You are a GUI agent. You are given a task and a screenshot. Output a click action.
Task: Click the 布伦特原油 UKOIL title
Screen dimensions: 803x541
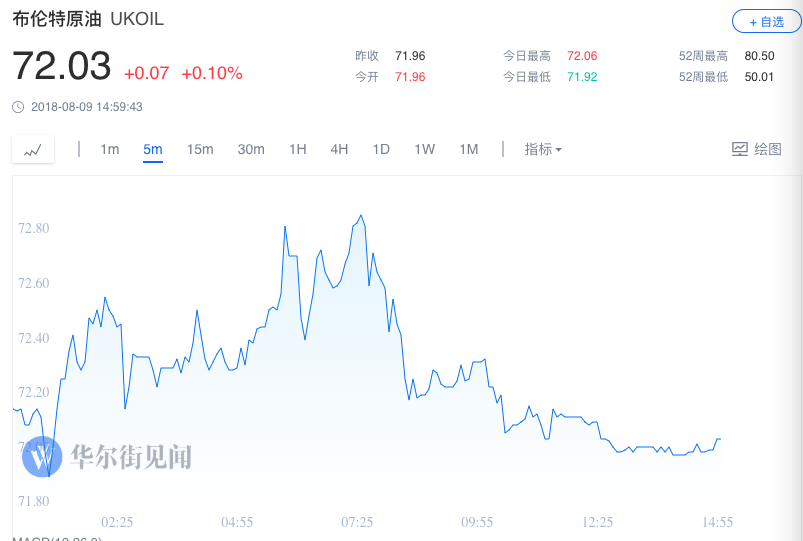tap(88, 19)
